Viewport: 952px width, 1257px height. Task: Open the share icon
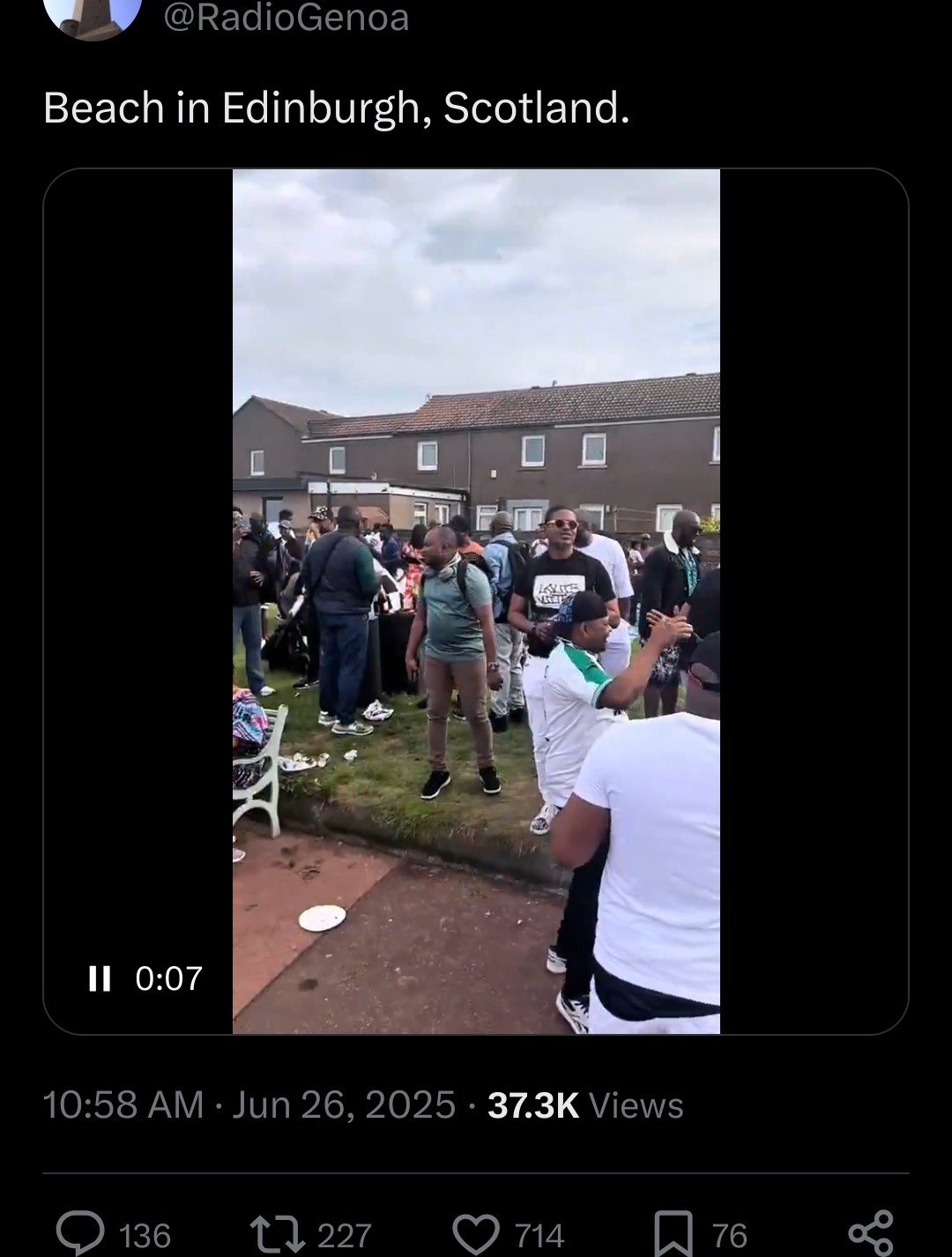coord(871,1232)
